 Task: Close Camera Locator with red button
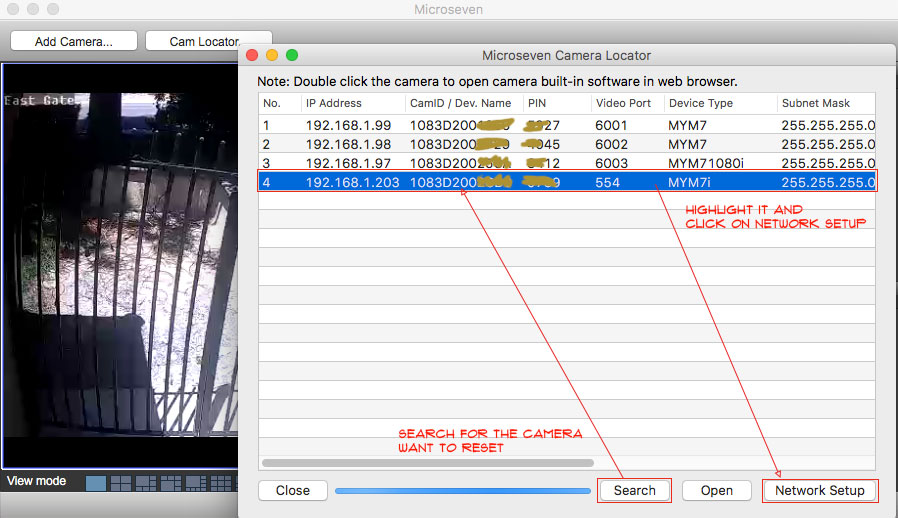pos(252,55)
